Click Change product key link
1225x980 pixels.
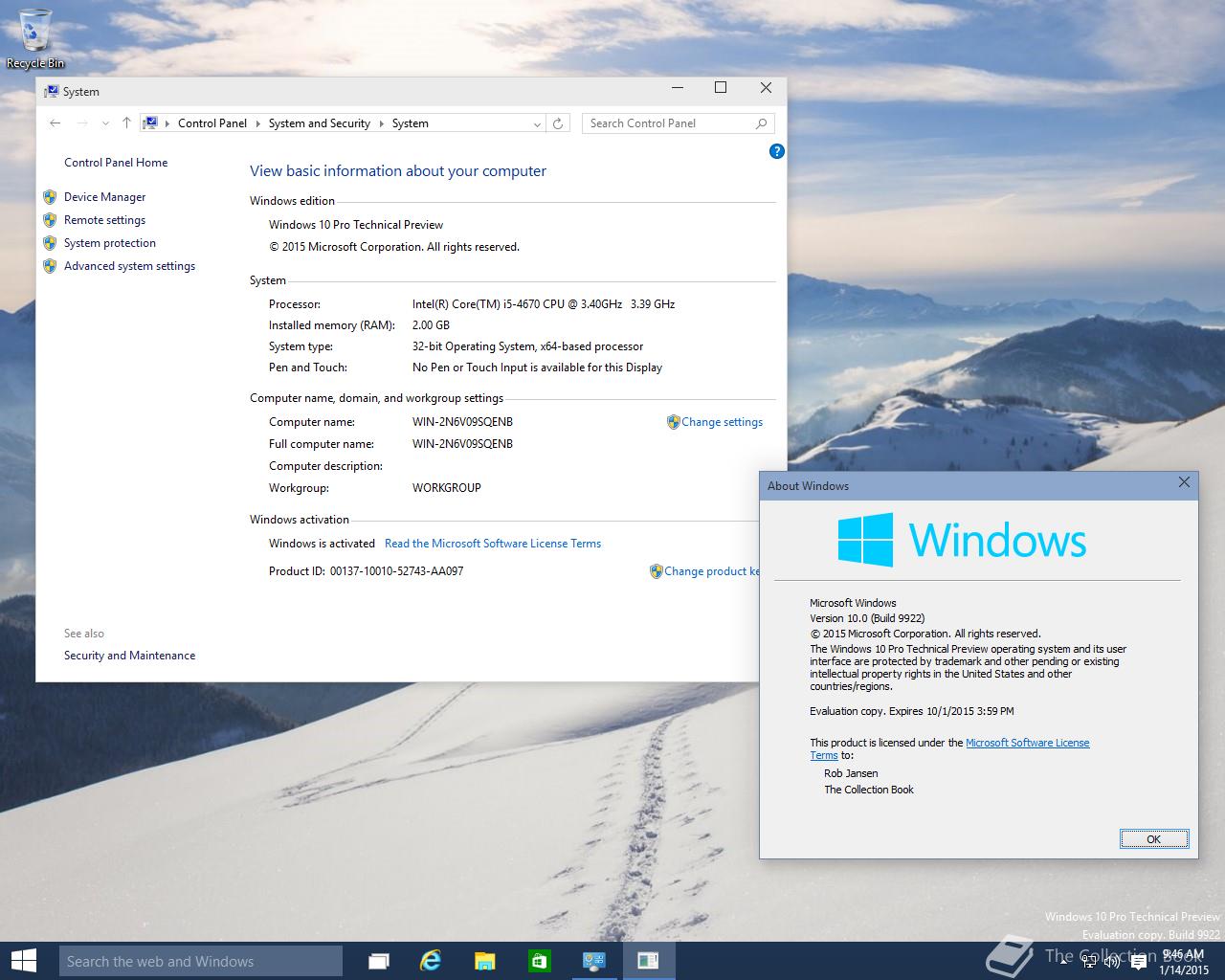711,571
